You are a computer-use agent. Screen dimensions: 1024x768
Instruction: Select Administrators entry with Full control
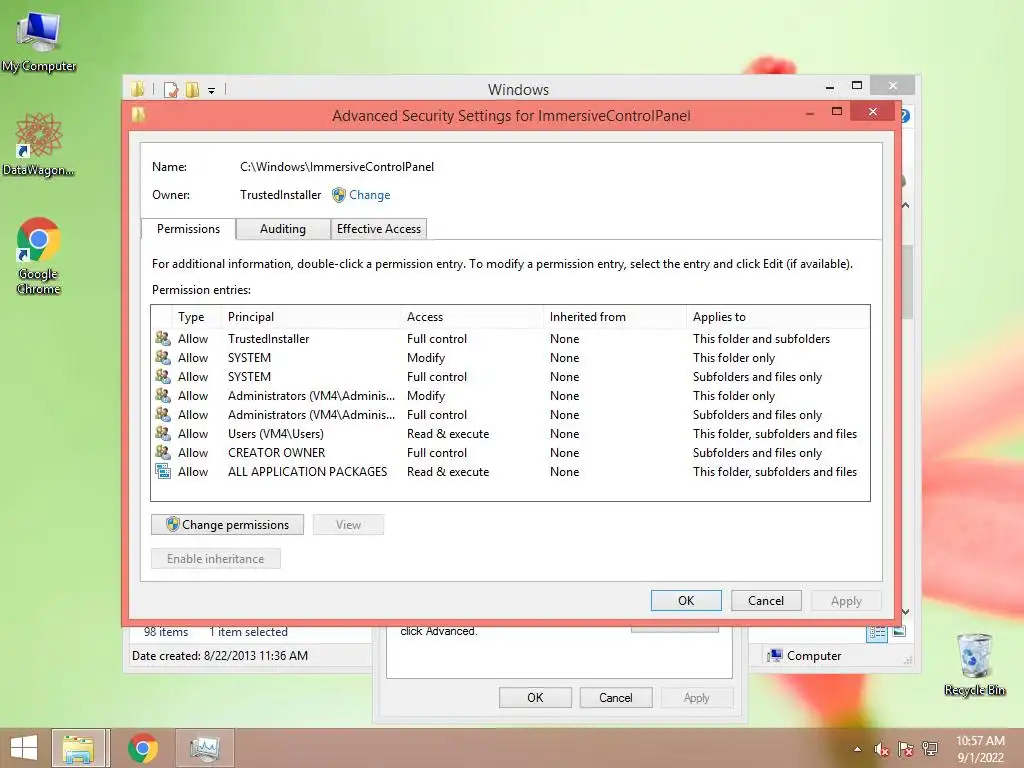510,415
